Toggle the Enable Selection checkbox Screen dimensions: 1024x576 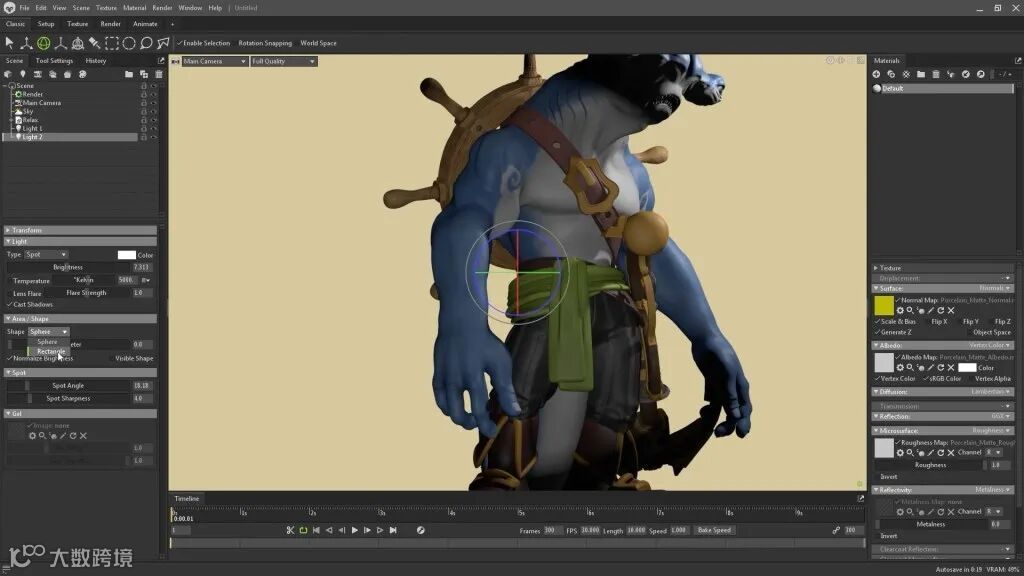179,43
